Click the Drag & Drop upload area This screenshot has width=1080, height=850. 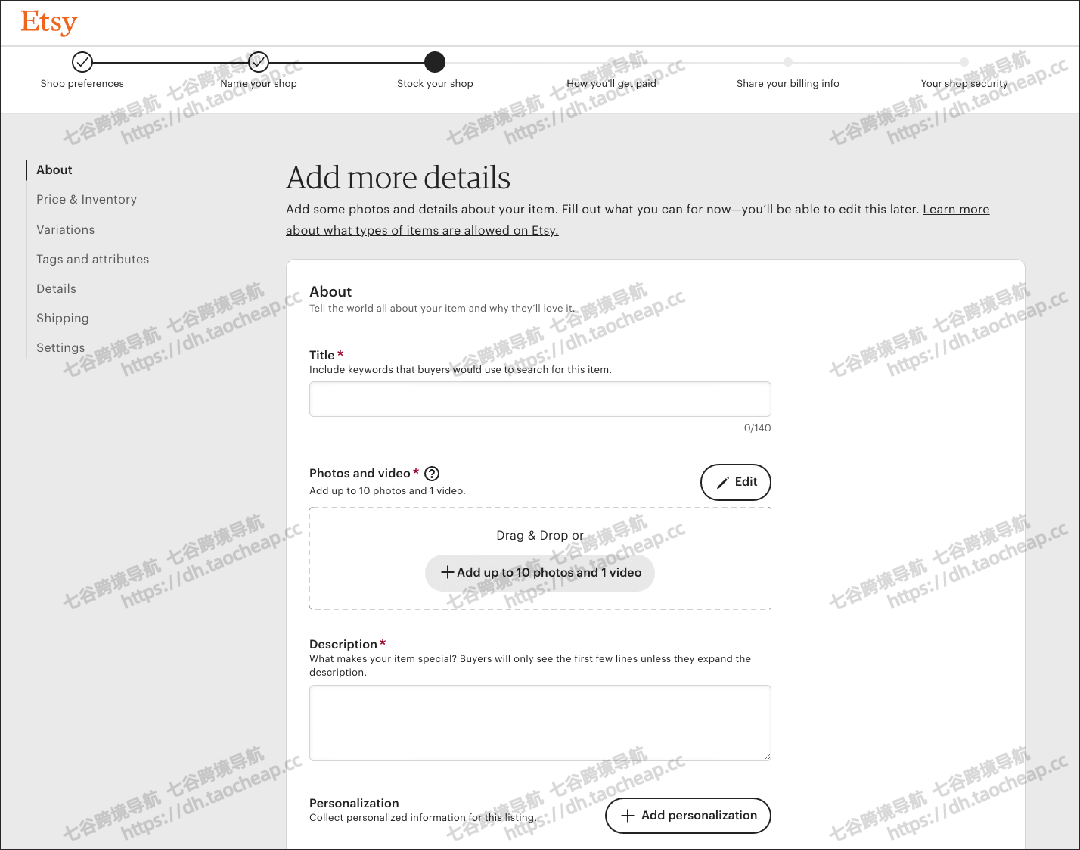(x=540, y=559)
